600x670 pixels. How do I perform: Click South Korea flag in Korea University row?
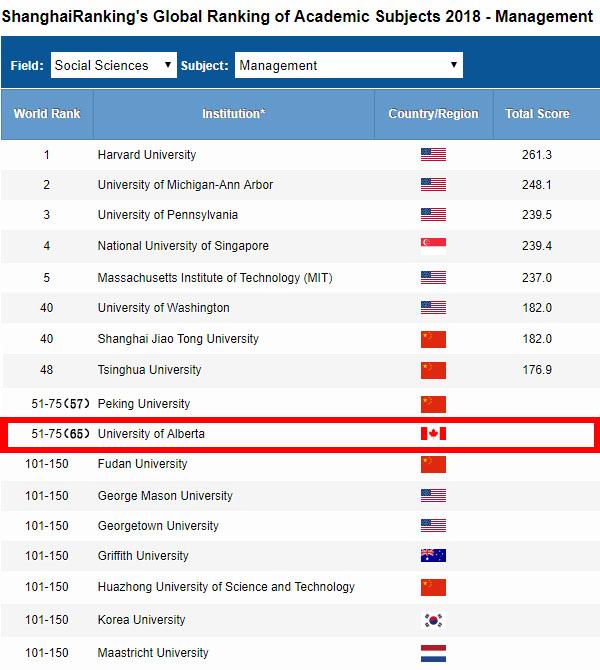pyautogui.click(x=433, y=620)
